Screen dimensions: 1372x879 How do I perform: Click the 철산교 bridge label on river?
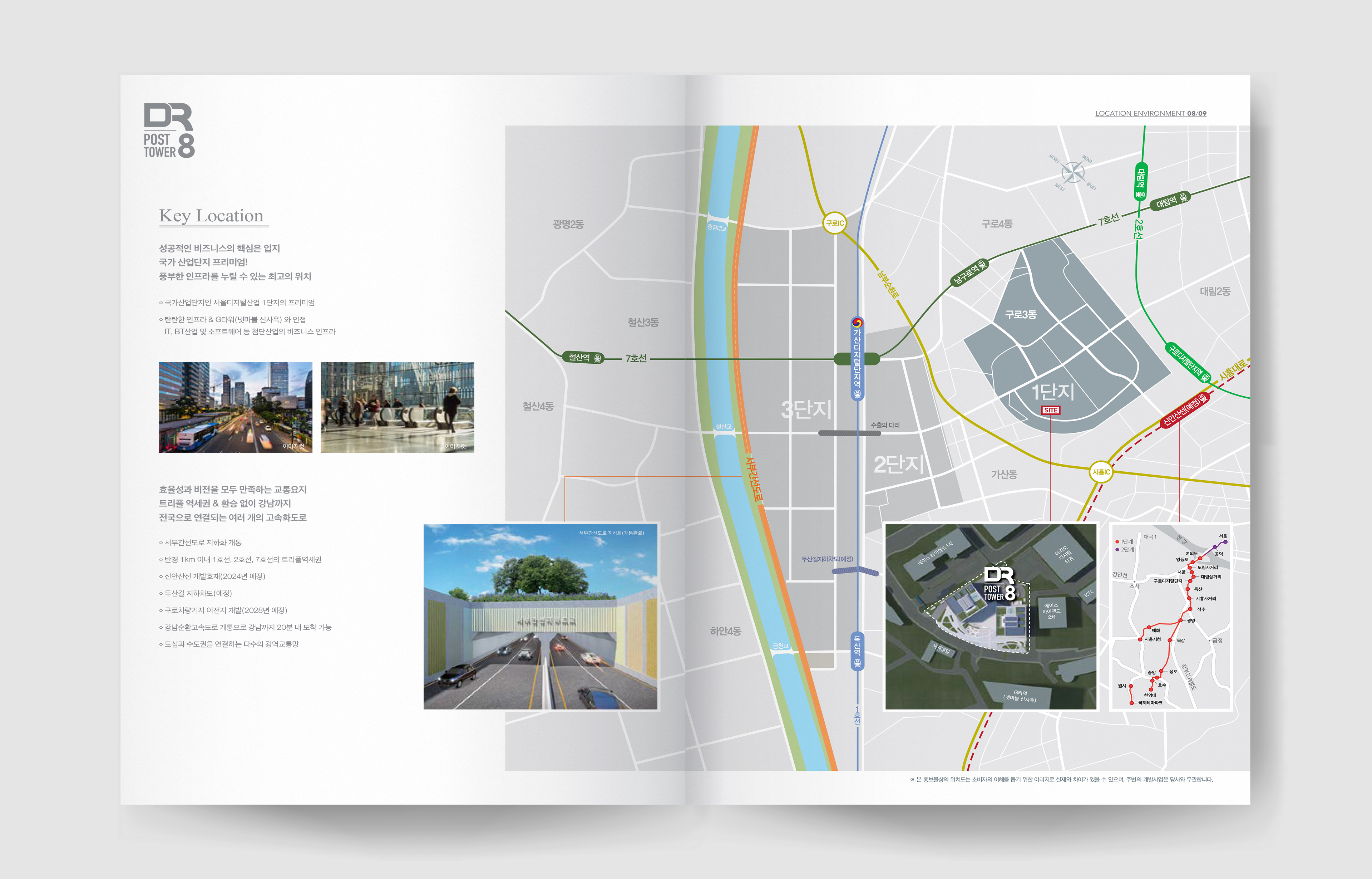[x=724, y=426]
